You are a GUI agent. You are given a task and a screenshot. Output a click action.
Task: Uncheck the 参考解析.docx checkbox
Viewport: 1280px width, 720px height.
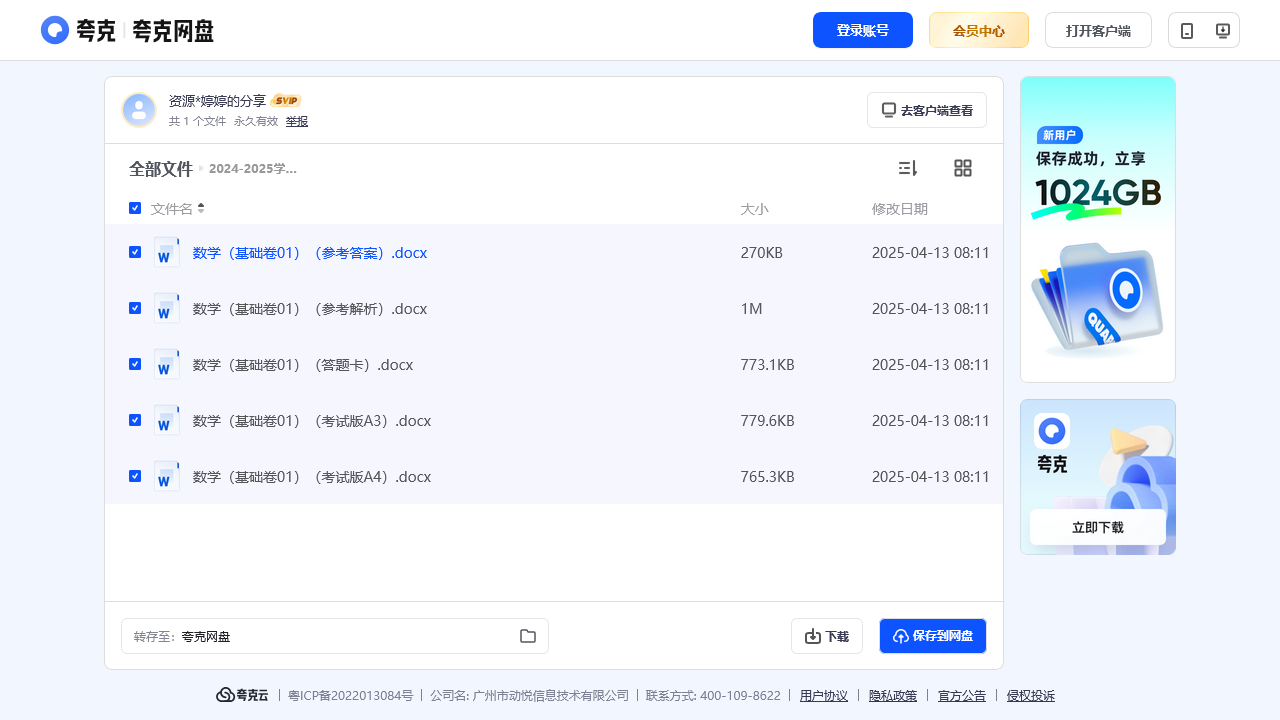point(135,308)
